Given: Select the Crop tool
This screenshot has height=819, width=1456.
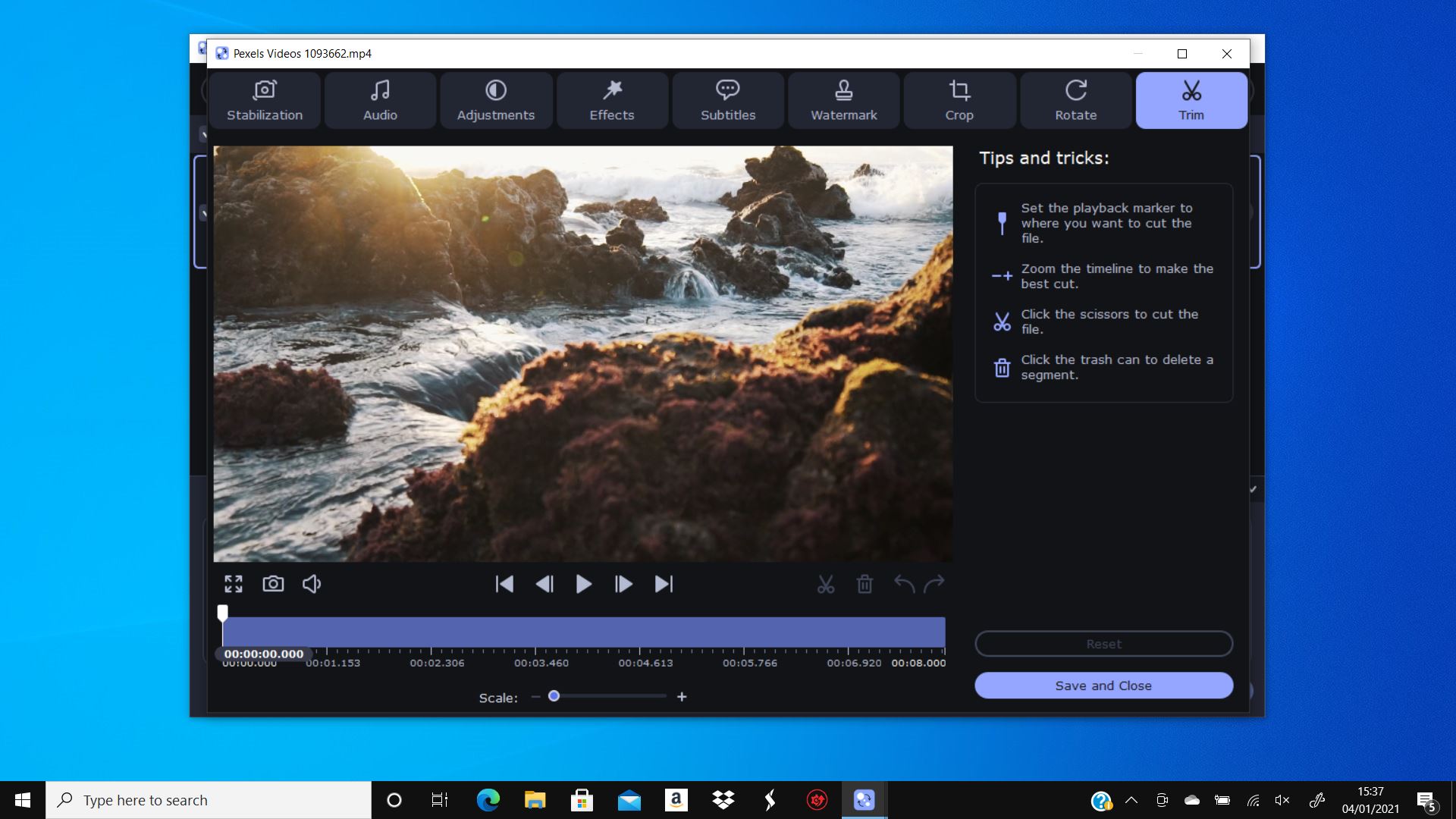Looking at the screenshot, I should [959, 99].
